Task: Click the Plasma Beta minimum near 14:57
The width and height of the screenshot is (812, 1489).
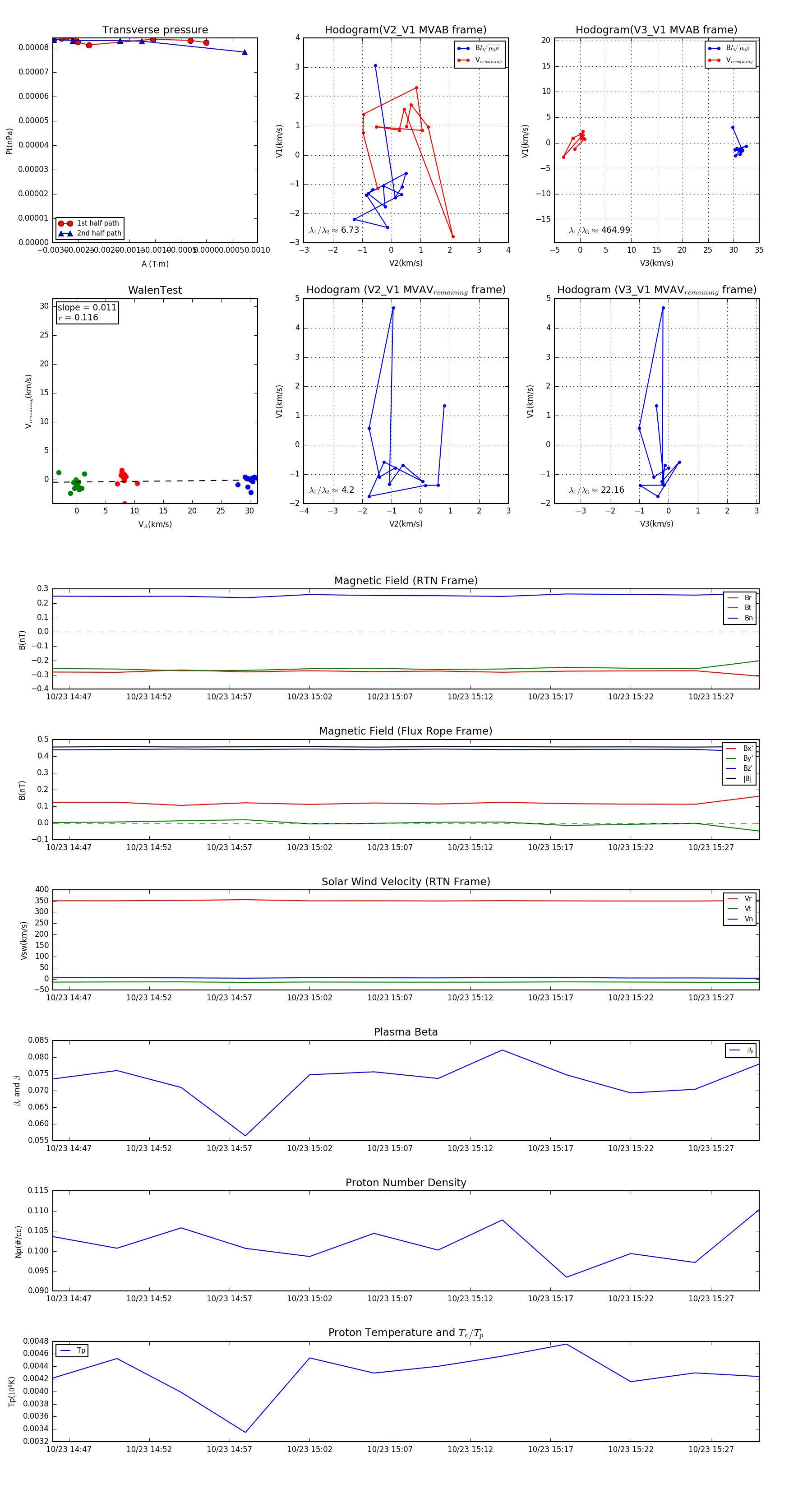Action: click(245, 1136)
